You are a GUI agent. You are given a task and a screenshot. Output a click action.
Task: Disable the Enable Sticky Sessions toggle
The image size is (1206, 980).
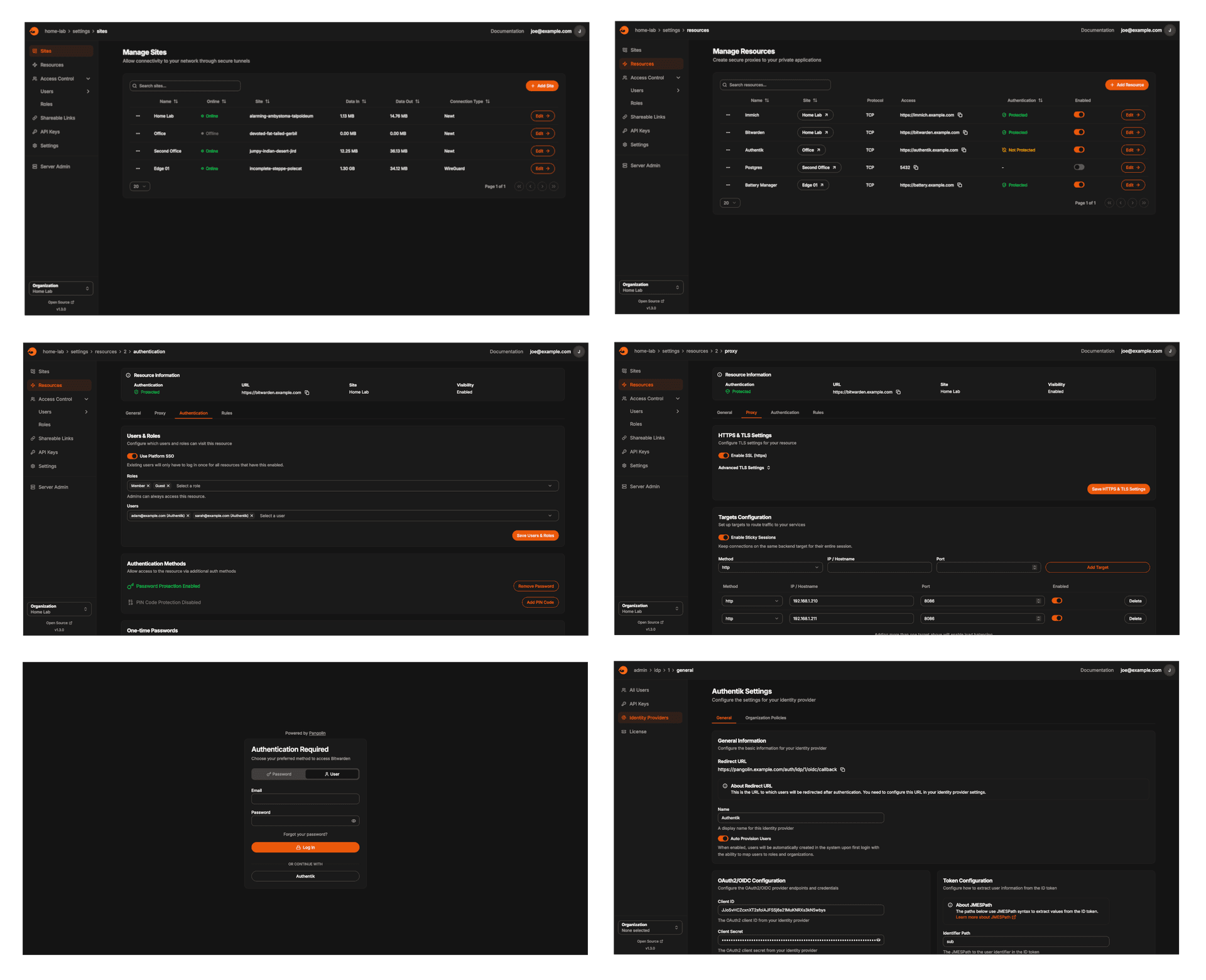pos(724,537)
